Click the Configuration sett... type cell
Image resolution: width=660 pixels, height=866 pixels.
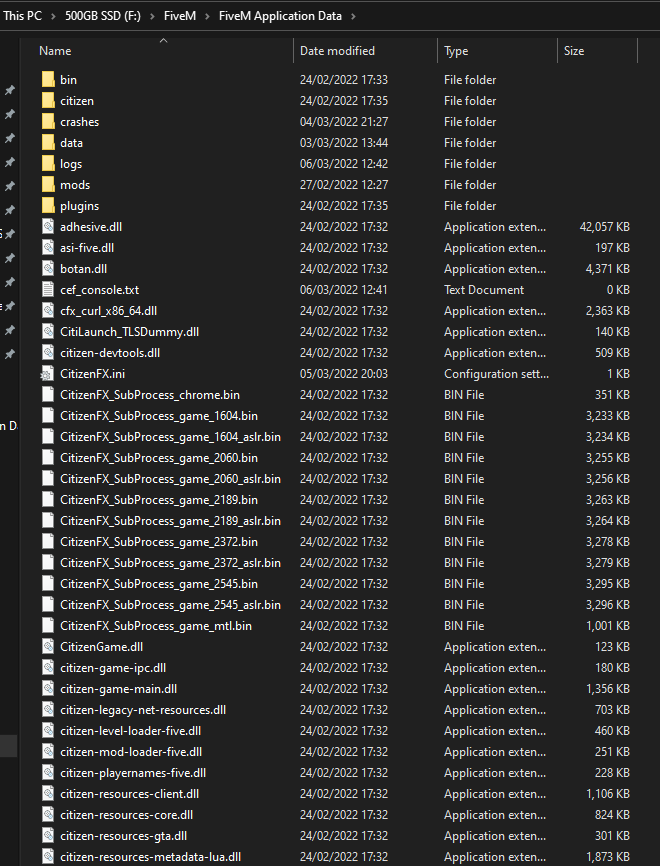coord(497,373)
